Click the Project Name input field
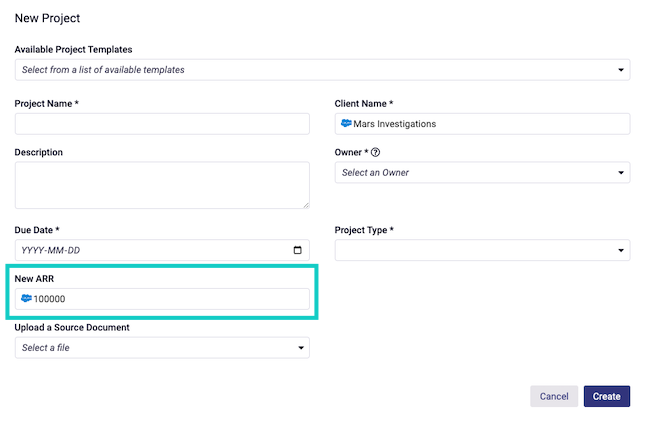 pyautogui.click(x=162, y=124)
